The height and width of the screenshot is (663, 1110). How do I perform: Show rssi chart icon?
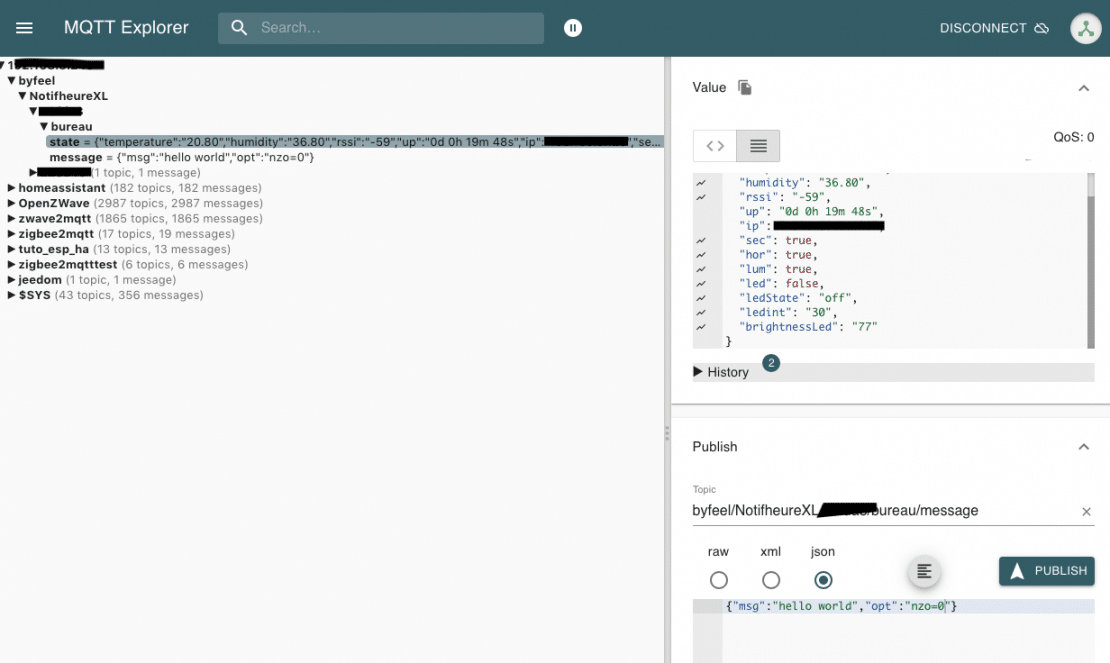[x=701, y=197]
